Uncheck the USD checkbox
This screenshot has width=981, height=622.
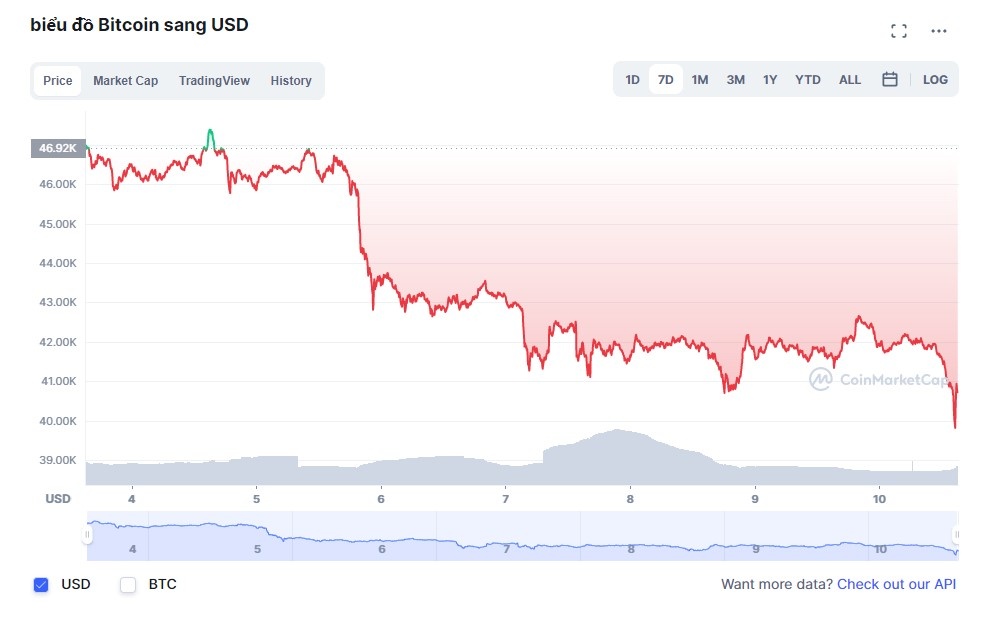point(41,585)
